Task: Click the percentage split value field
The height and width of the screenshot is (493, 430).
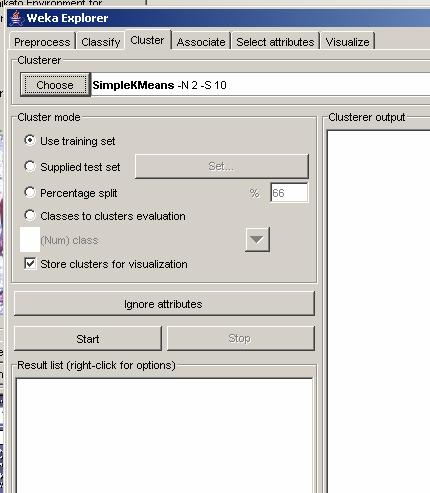Action: 289,193
